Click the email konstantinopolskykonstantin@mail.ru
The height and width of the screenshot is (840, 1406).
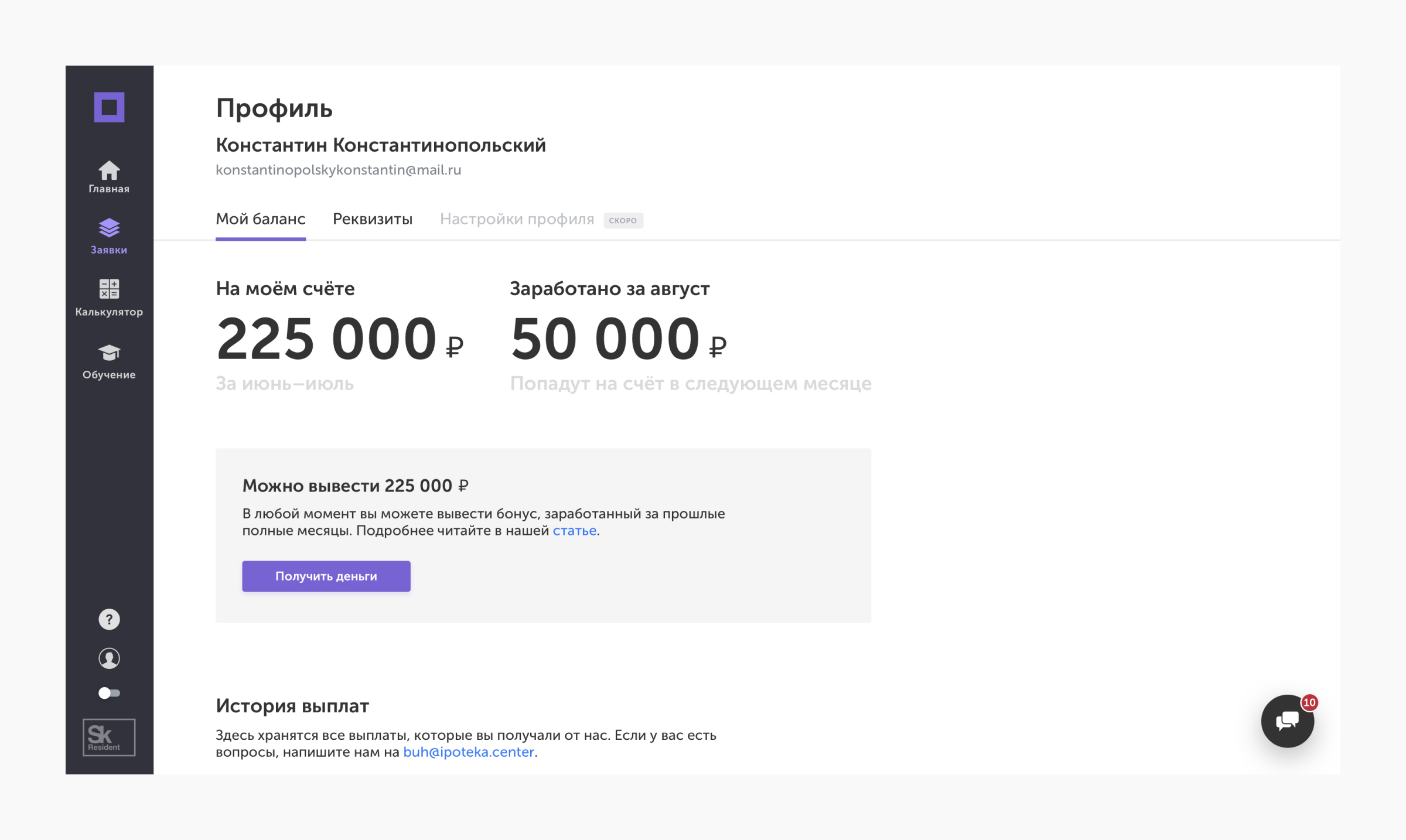339,170
